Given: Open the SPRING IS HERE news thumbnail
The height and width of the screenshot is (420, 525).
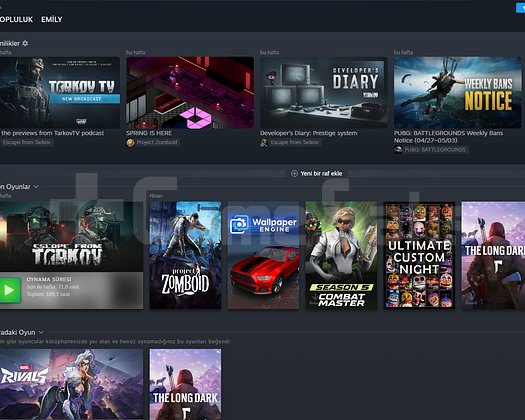Looking at the screenshot, I should 190,92.
